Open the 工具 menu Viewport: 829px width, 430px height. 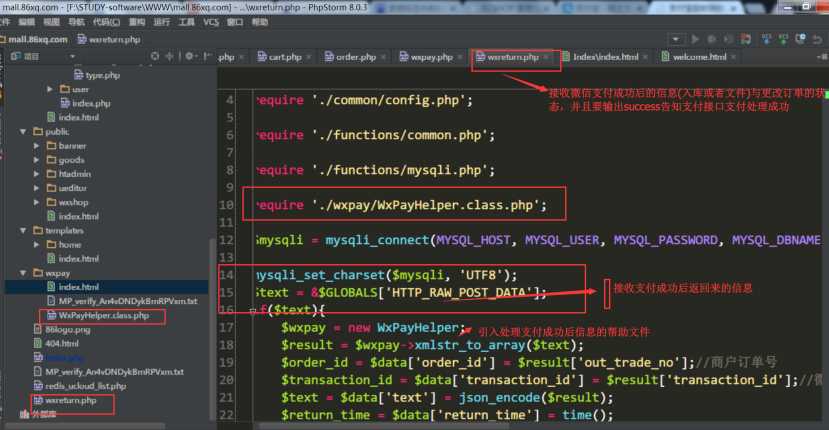[187, 22]
